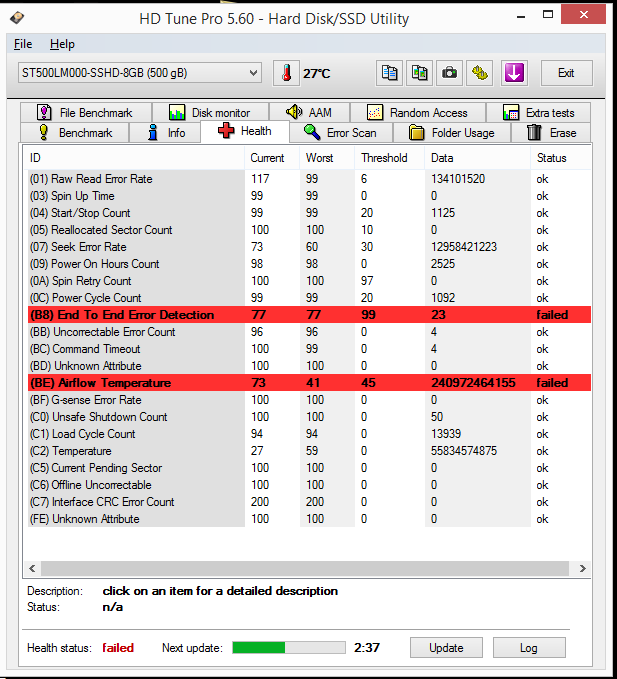Open options with the gears icon

[479, 73]
